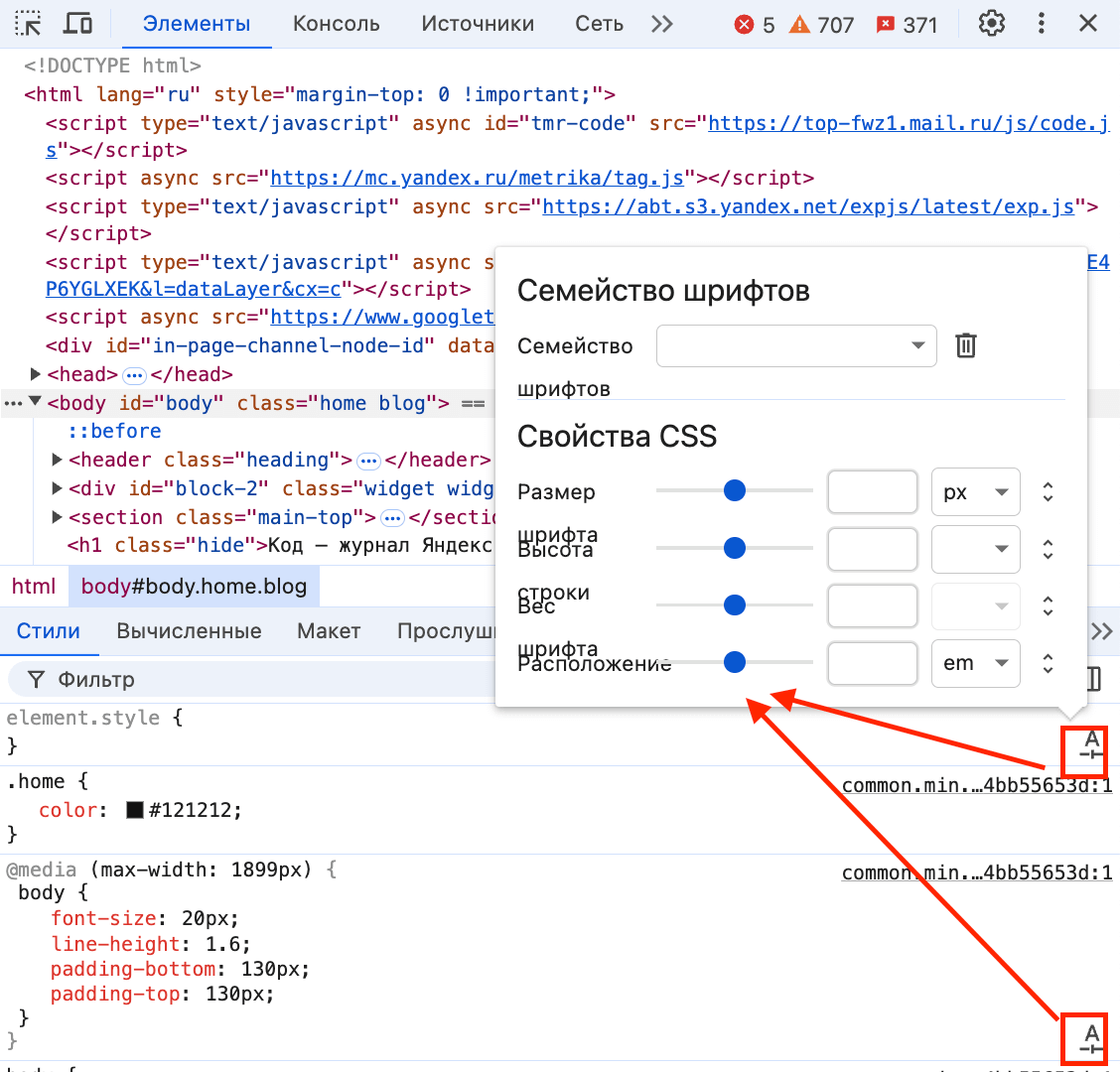The image size is (1120, 1072).
Task: Click the Размер шрифта slider handle
Action: click(x=734, y=489)
